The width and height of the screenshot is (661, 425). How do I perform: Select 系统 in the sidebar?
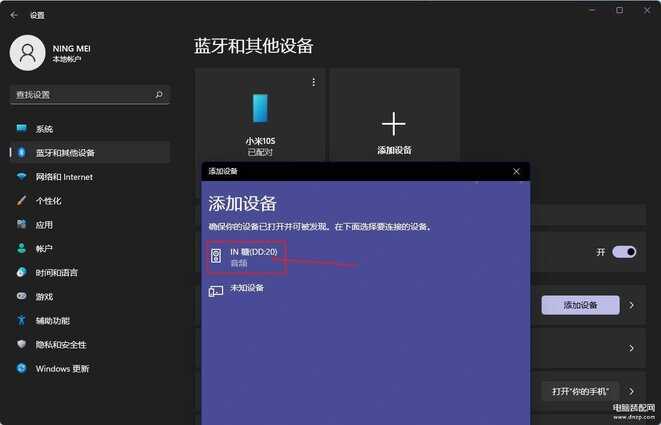(90, 129)
